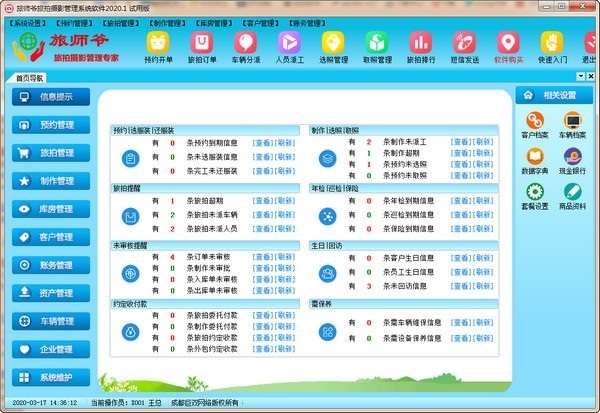
Task: Click 查看 for 条旅拍未派人员
Action: pyautogui.click(x=263, y=229)
